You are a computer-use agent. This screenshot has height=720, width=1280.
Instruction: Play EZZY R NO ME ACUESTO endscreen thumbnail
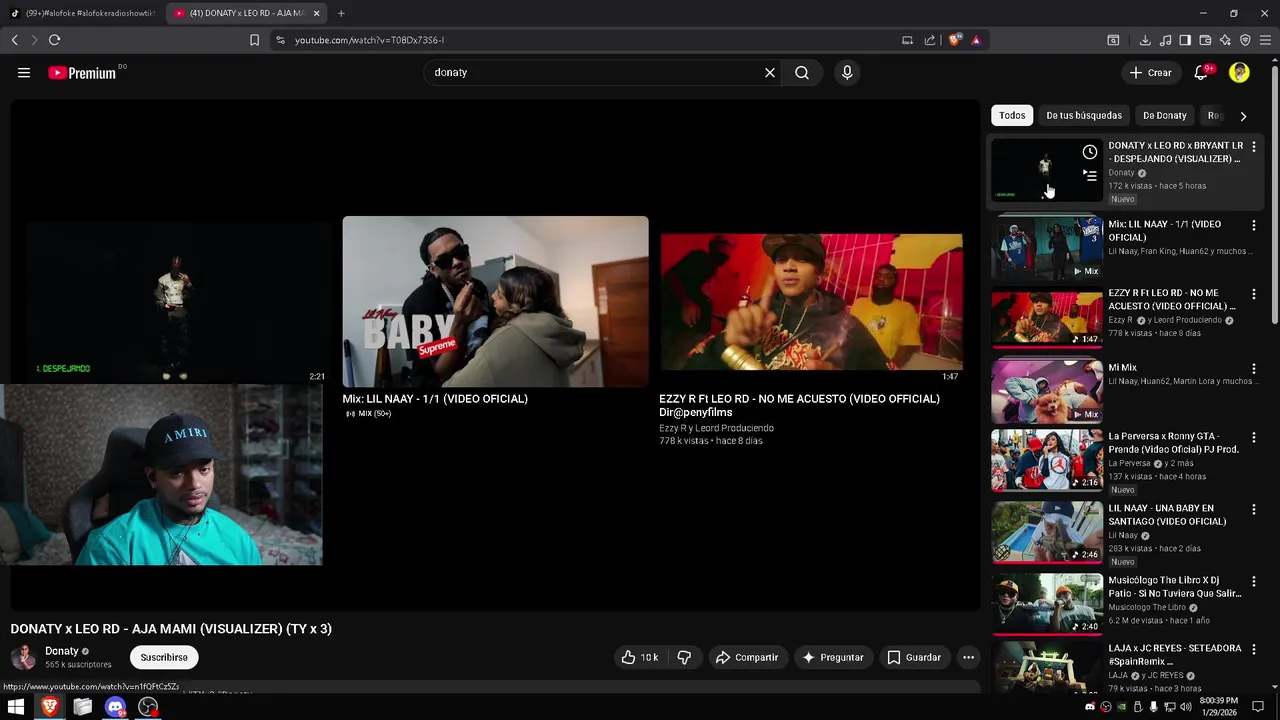point(811,301)
